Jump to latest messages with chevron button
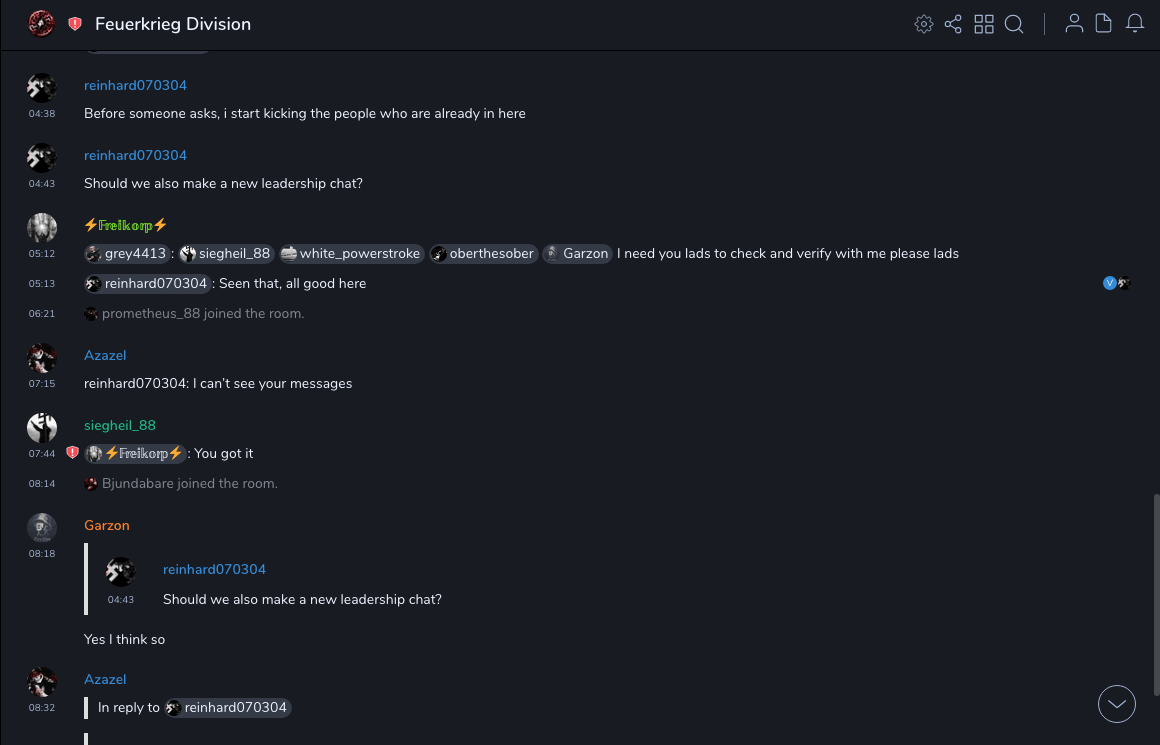 point(1117,704)
